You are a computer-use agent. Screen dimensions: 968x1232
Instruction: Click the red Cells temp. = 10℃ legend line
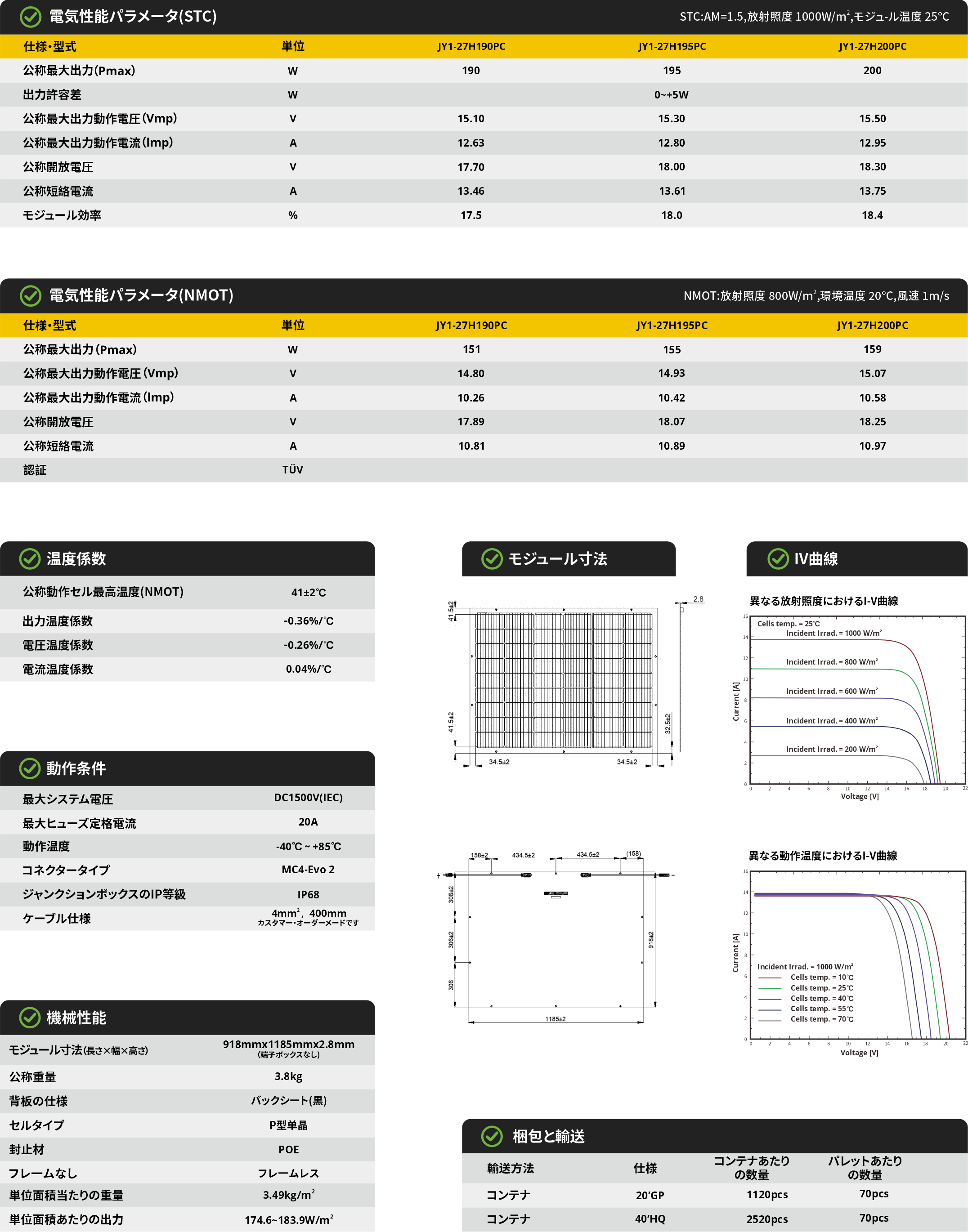(770, 978)
